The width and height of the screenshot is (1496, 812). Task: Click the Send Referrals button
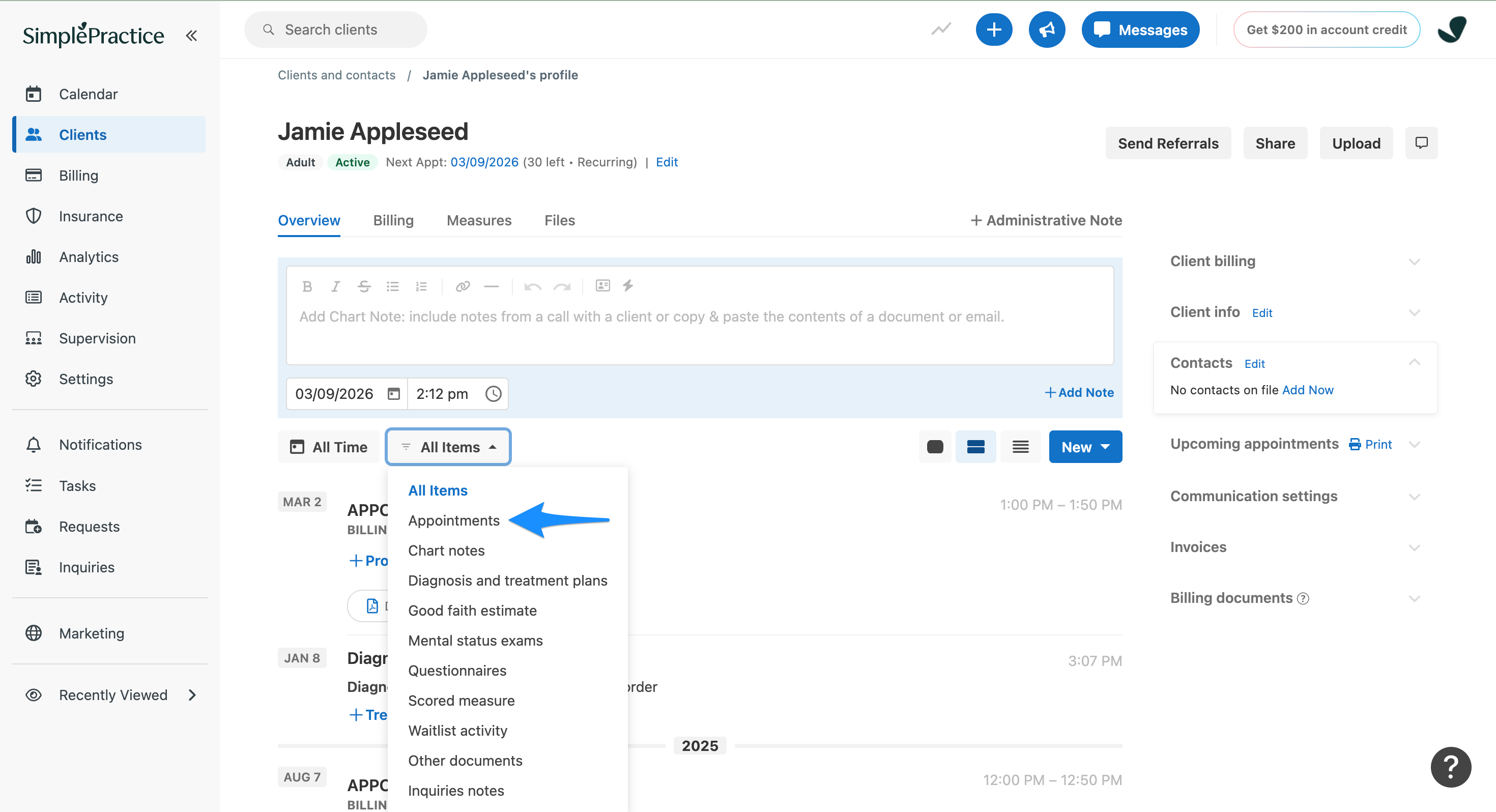pos(1167,143)
